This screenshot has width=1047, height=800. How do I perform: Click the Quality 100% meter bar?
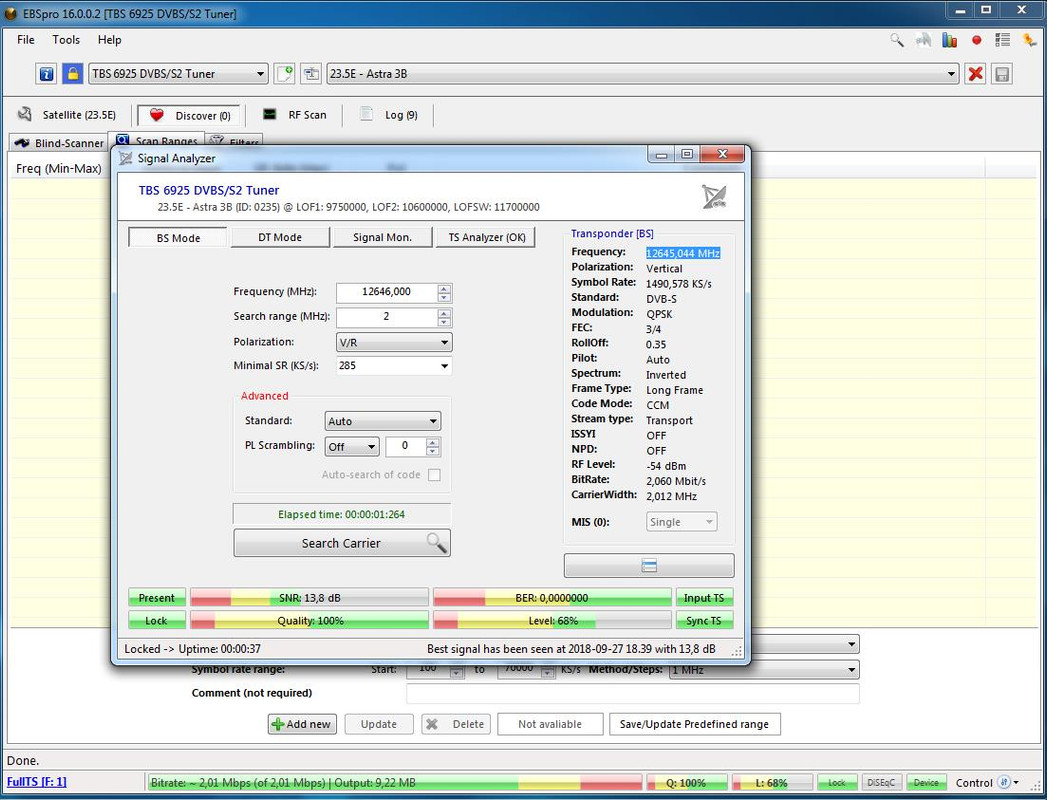click(310, 620)
